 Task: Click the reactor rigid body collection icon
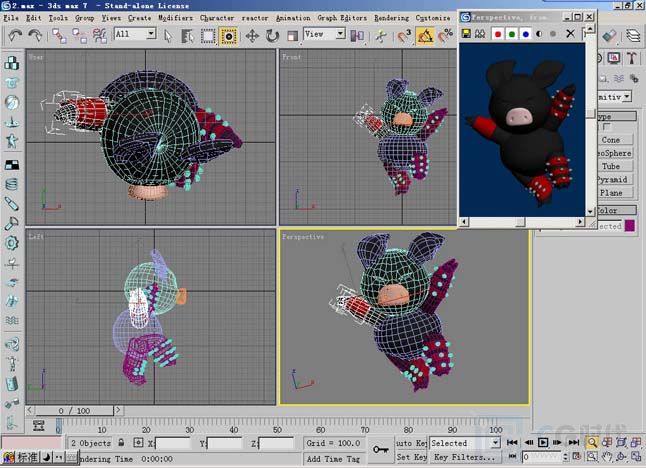pos(12,63)
